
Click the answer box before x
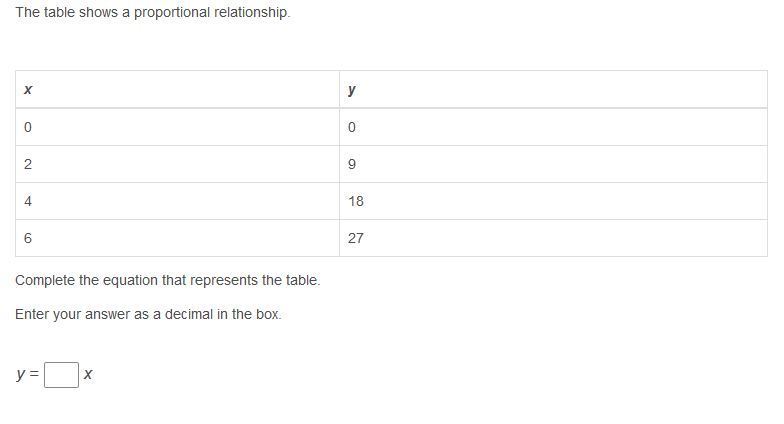[x=61, y=374]
